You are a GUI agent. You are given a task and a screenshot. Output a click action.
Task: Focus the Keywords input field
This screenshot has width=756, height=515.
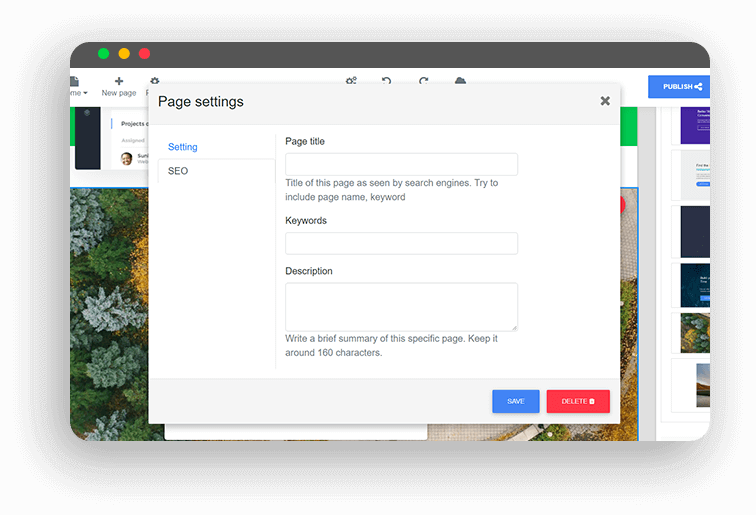(x=401, y=244)
